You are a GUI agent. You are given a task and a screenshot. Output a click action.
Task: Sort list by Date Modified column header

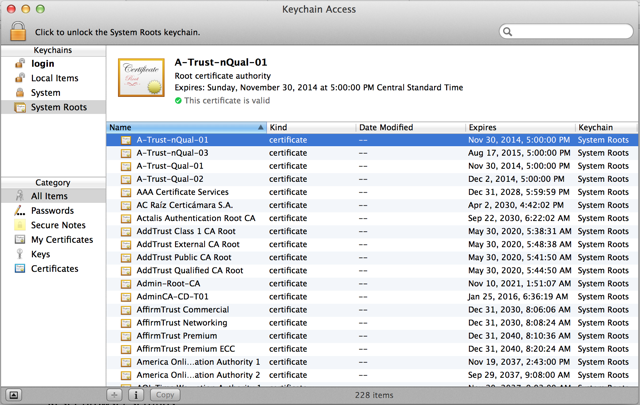tap(411, 127)
